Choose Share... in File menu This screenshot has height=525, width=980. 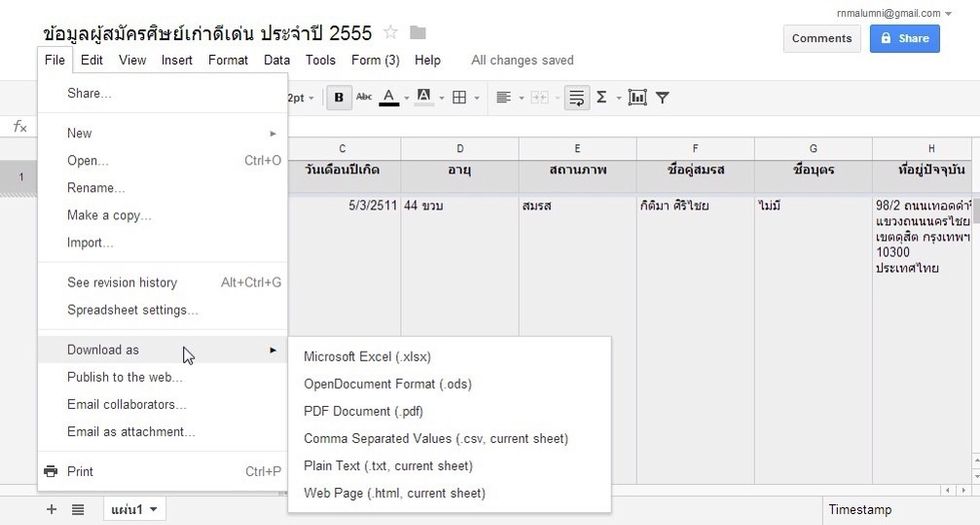click(x=162, y=93)
